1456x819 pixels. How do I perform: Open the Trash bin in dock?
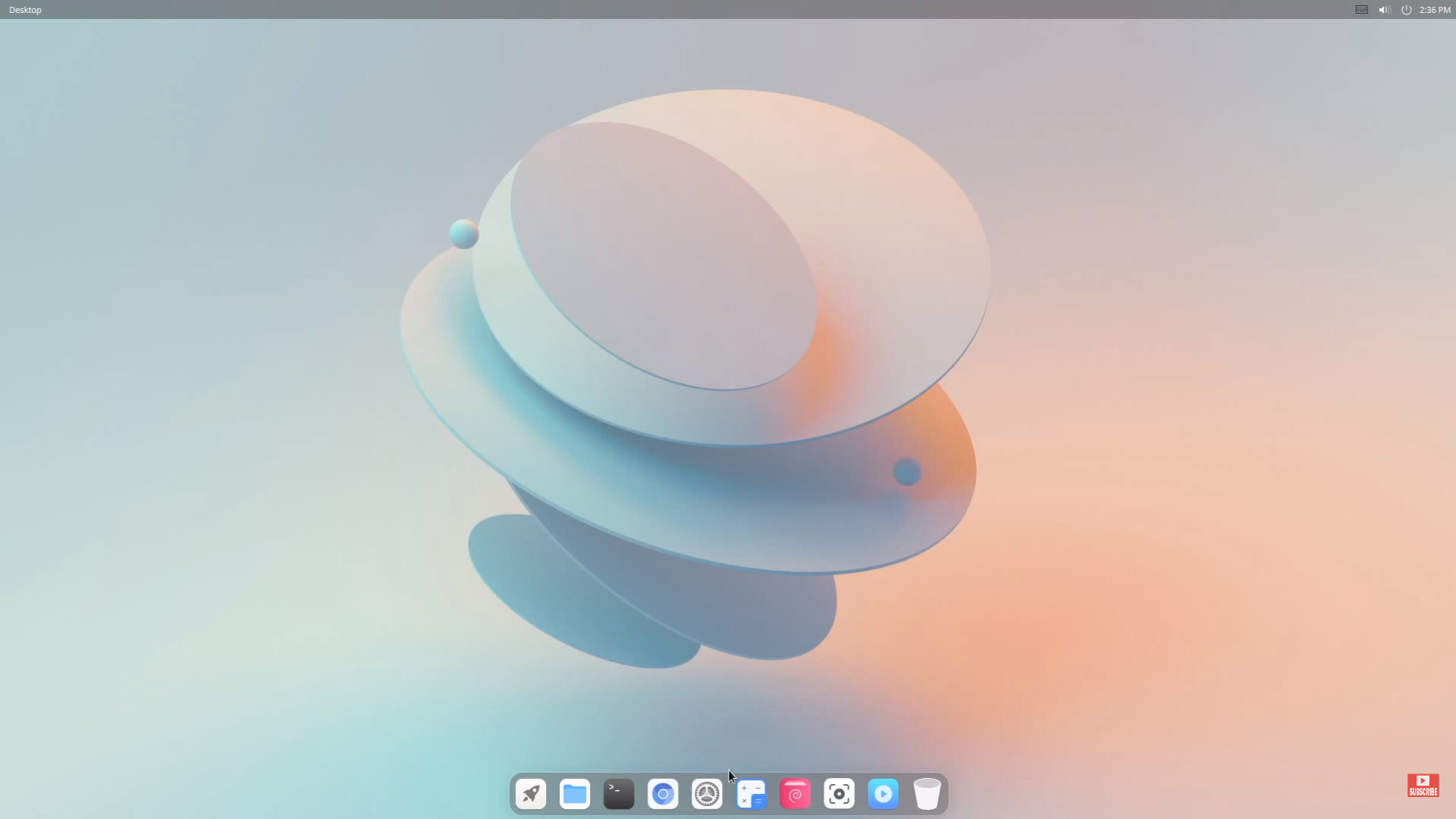coord(927,794)
